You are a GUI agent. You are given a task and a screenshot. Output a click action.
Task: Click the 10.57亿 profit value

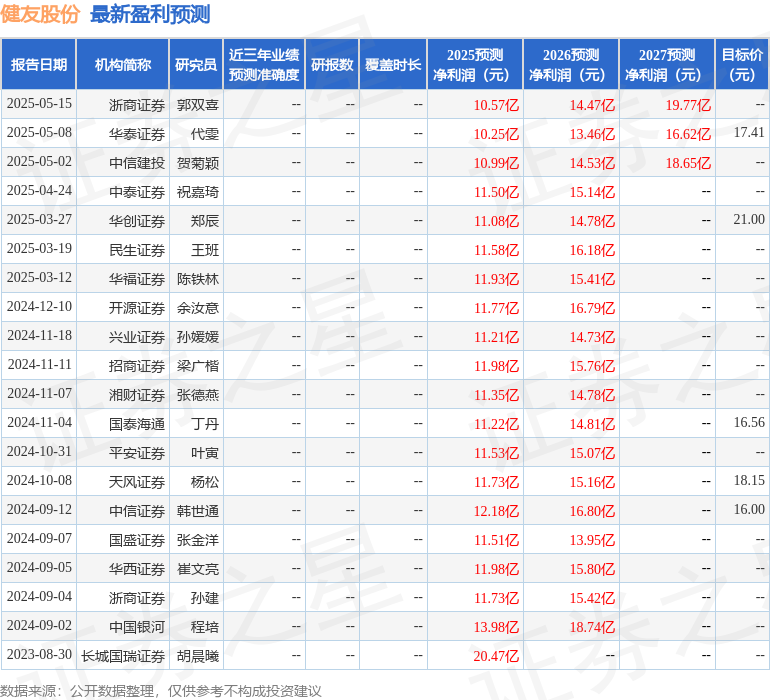496,105
